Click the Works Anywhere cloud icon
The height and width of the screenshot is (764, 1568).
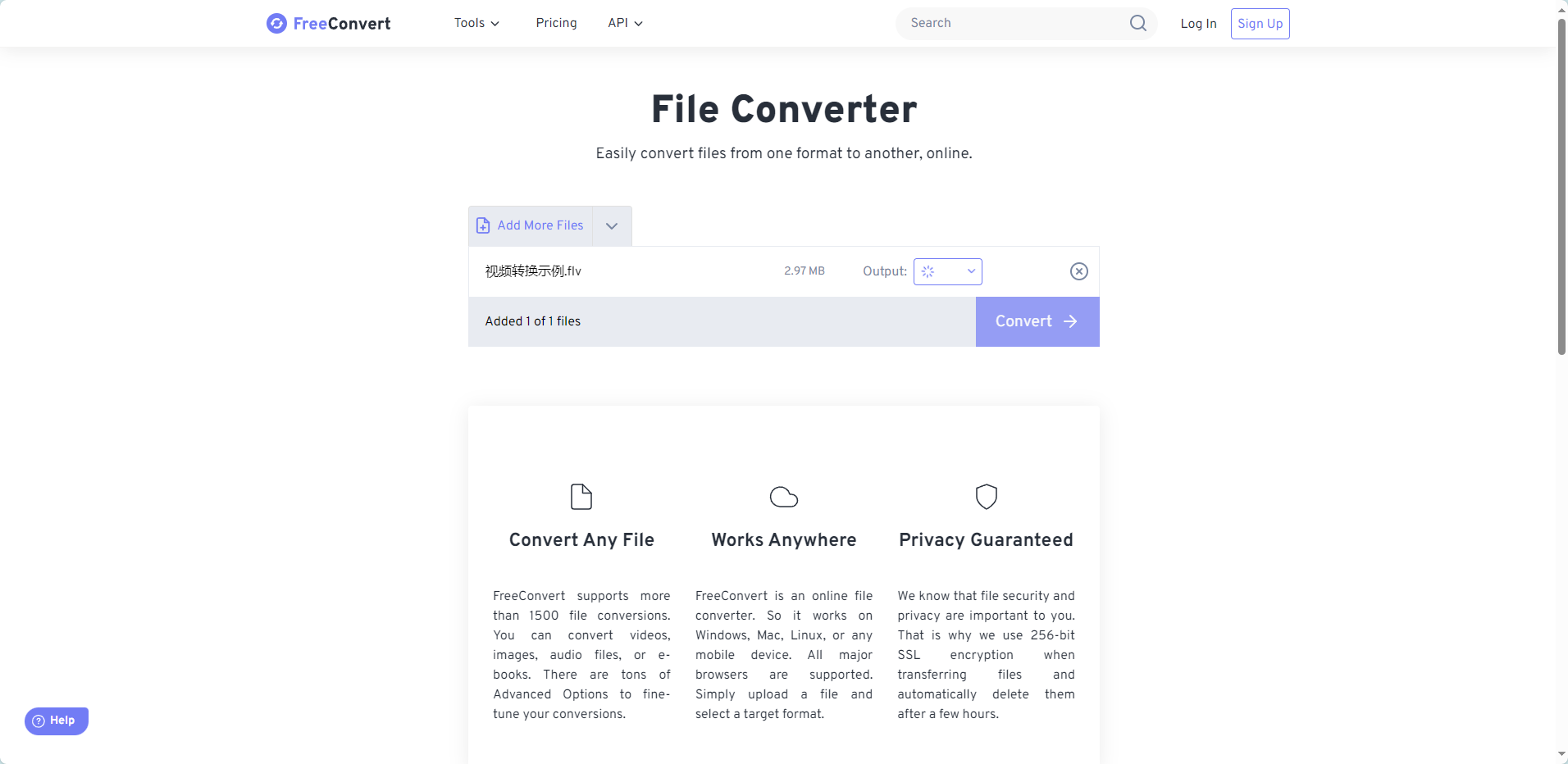click(x=784, y=497)
